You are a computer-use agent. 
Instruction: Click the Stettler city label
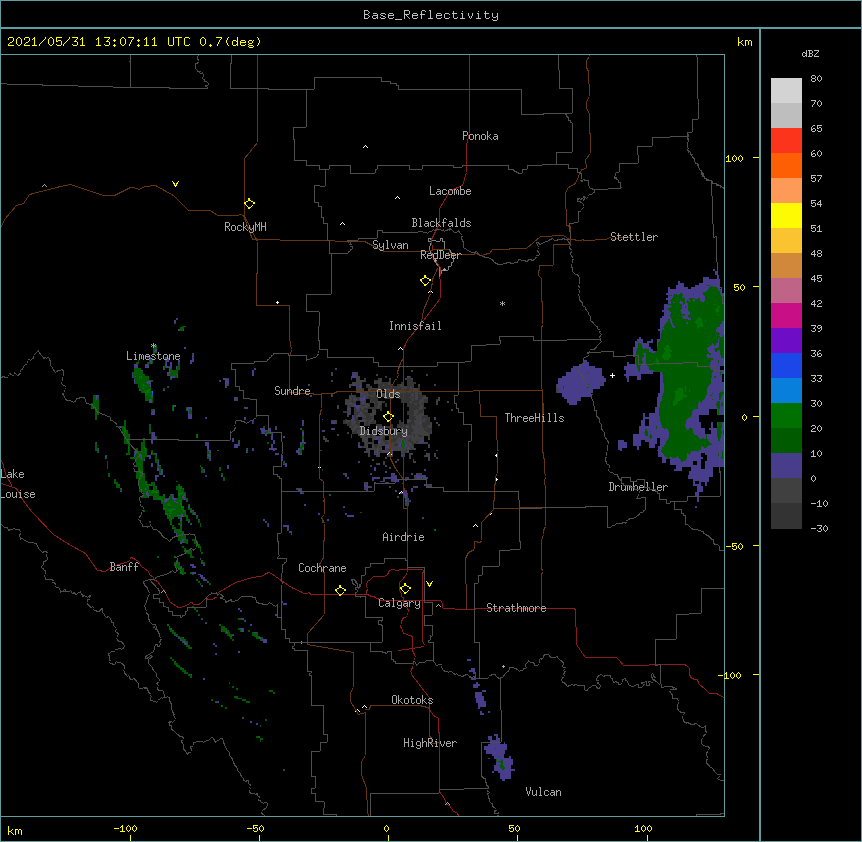[x=634, y=237]
